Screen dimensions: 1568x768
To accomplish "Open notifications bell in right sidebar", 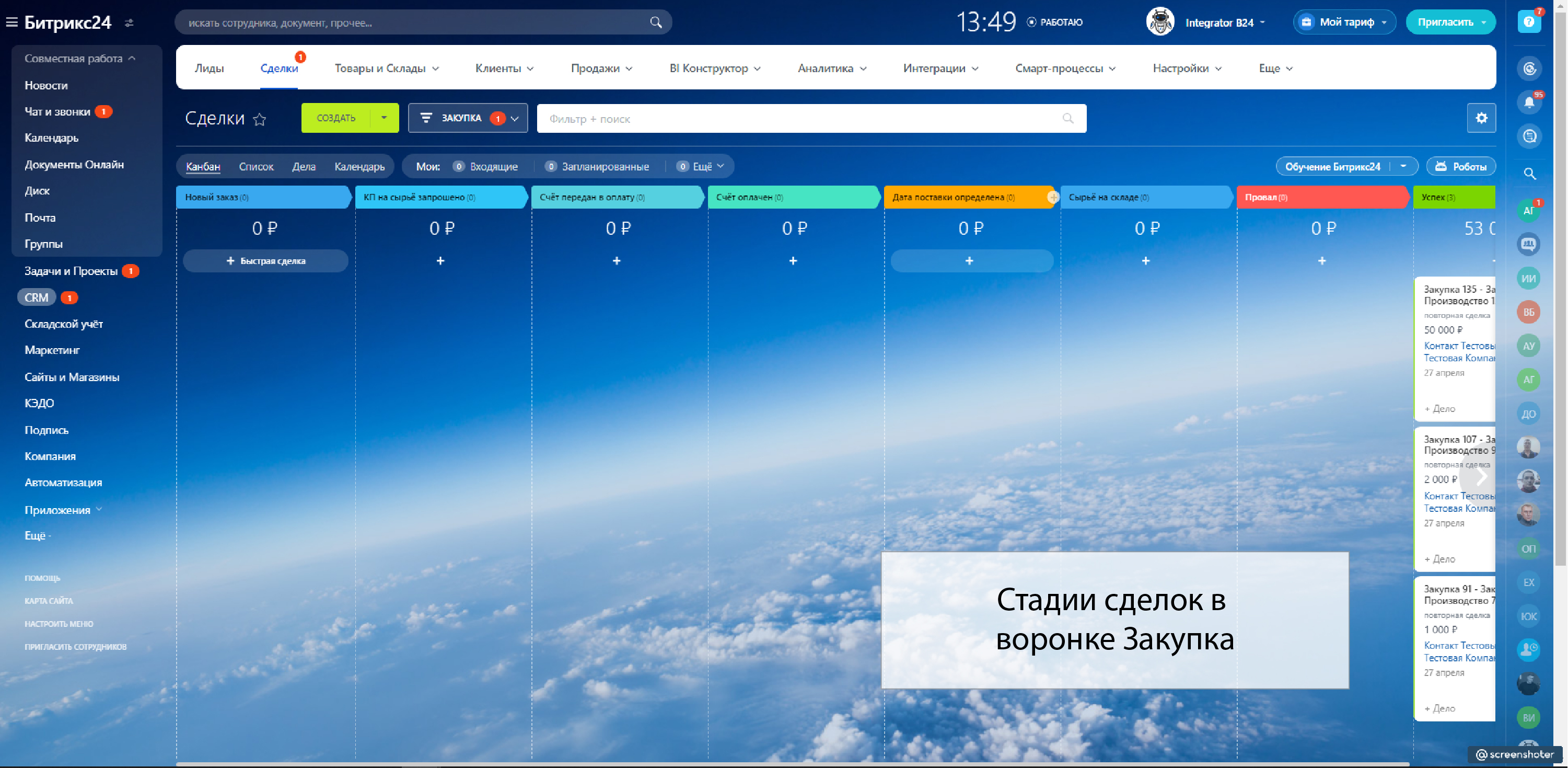I will [x=1528, y=102].
